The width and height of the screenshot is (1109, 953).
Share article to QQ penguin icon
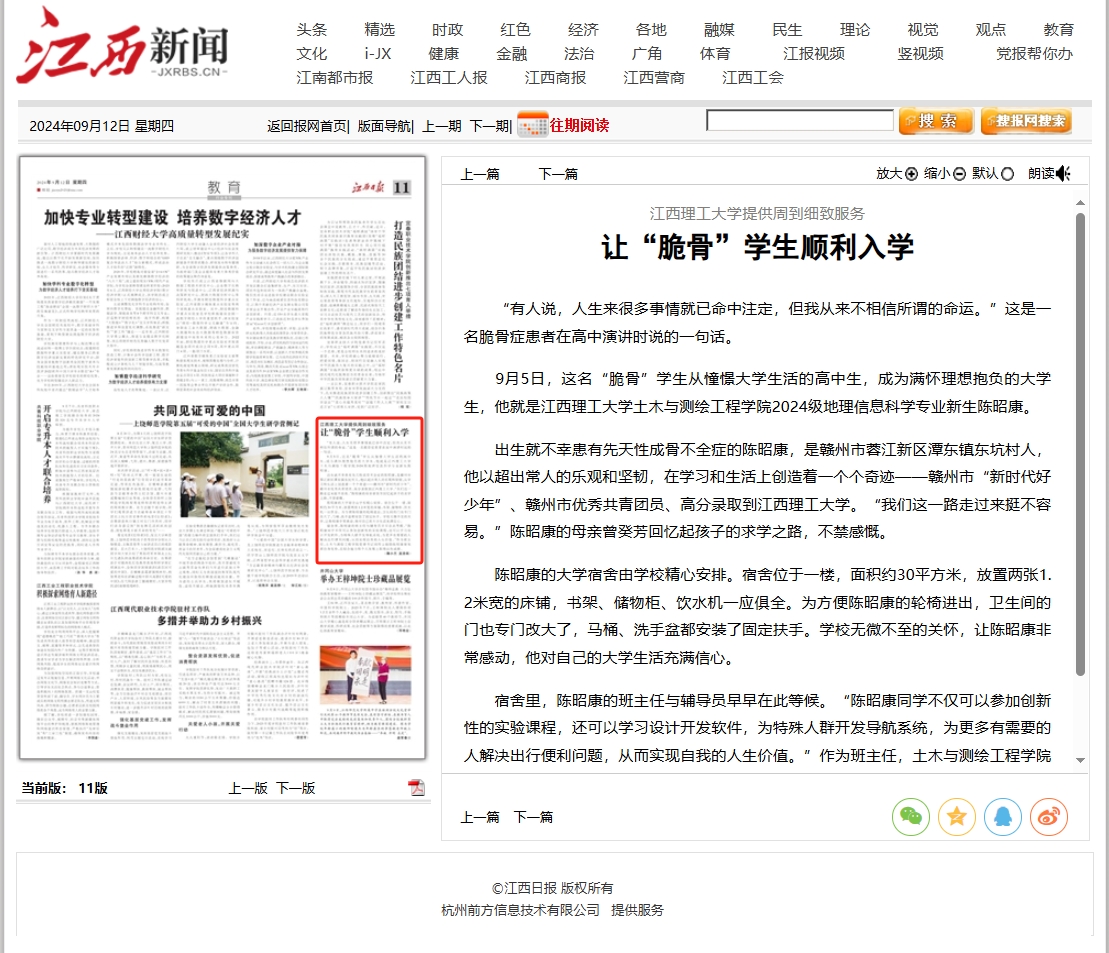pos(1002,817)
